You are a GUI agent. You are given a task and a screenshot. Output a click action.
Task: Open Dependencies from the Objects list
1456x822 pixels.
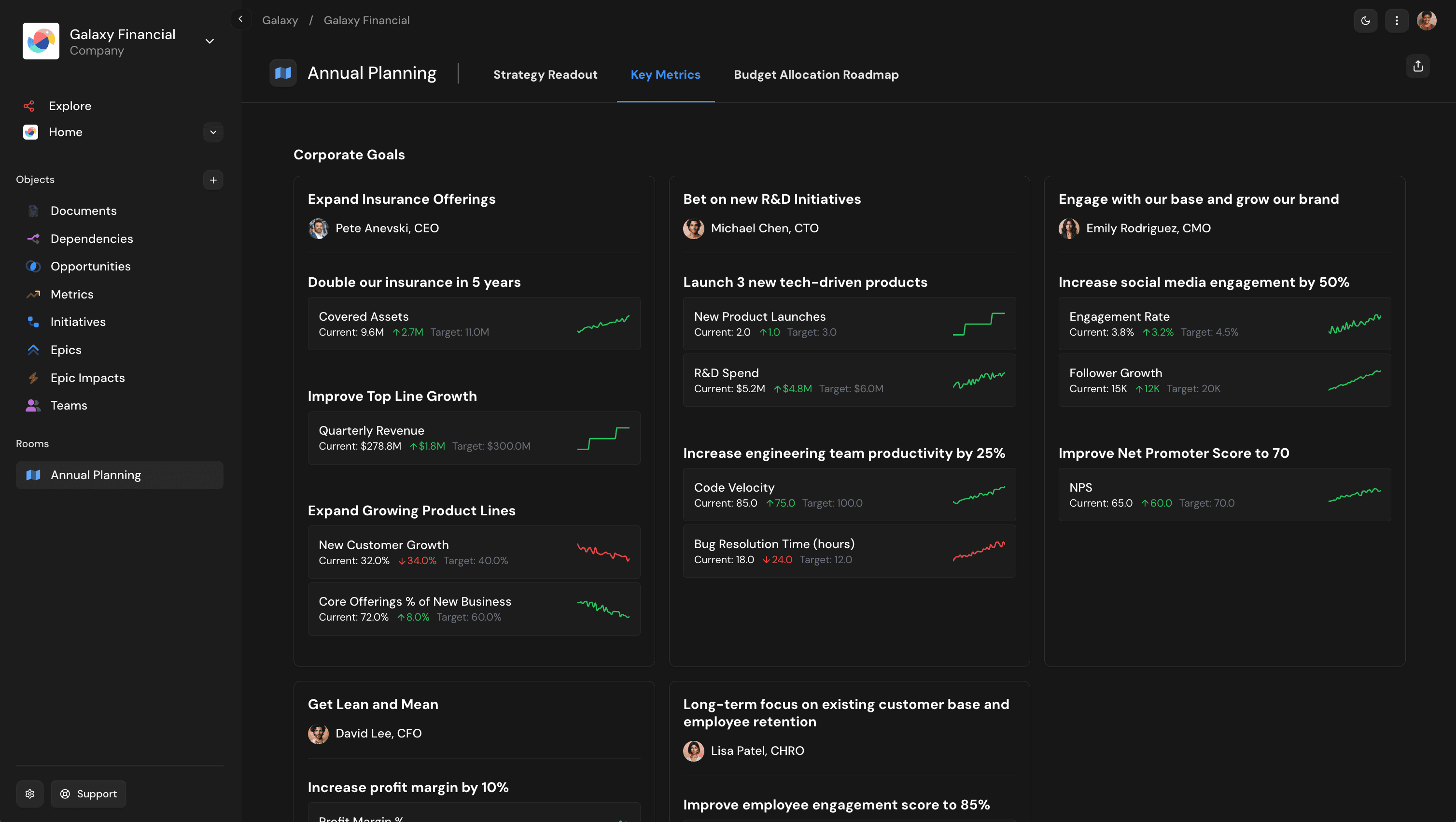92,239
